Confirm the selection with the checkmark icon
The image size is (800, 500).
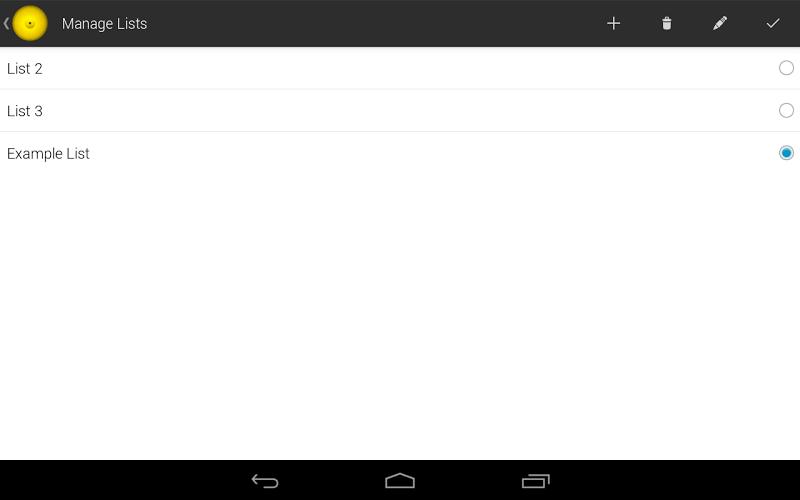pos(773,23)
